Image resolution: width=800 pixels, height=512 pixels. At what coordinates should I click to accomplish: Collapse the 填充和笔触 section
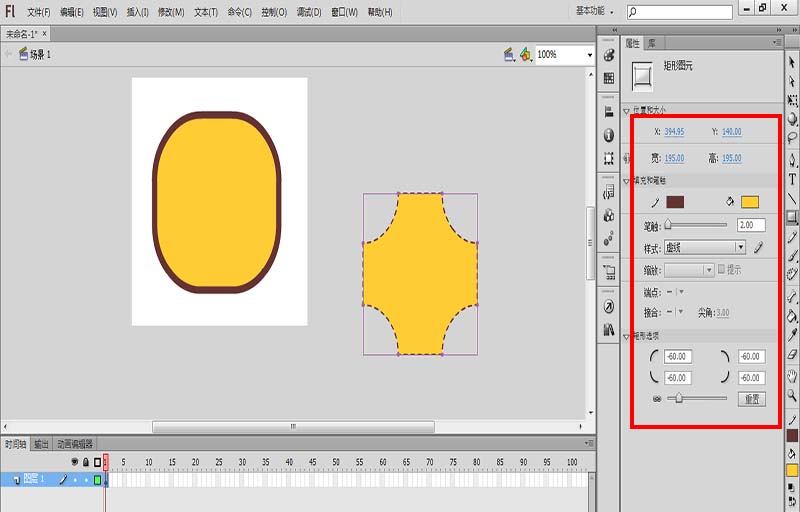(627, 181)
